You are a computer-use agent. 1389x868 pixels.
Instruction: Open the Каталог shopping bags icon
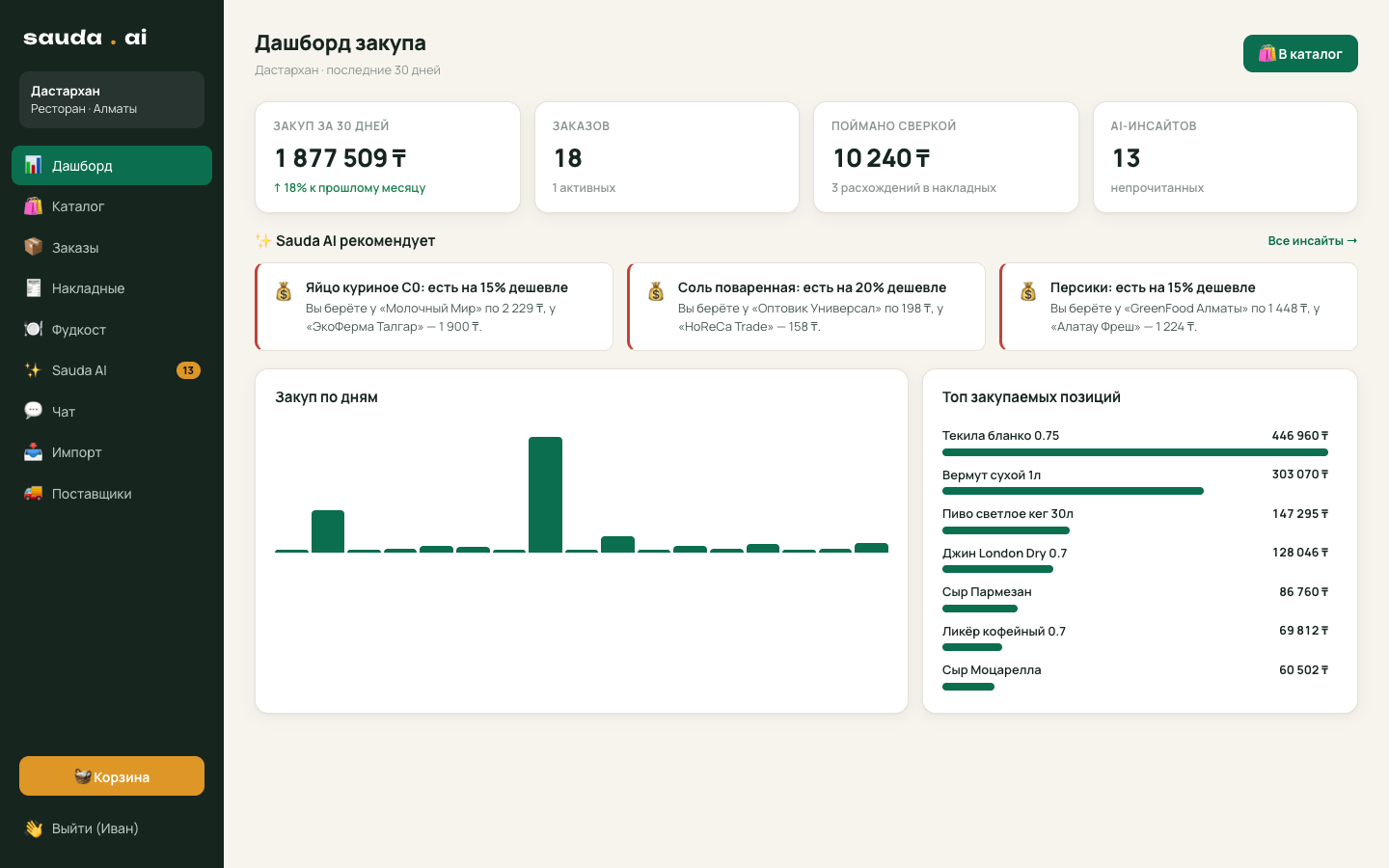tap(33, 206)
